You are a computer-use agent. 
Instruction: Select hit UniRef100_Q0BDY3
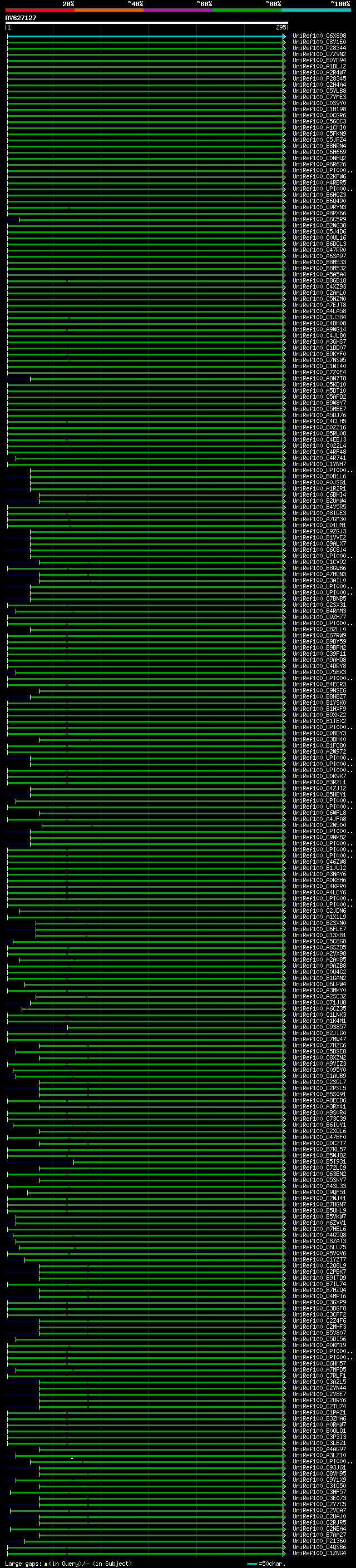tap(319, 733)
